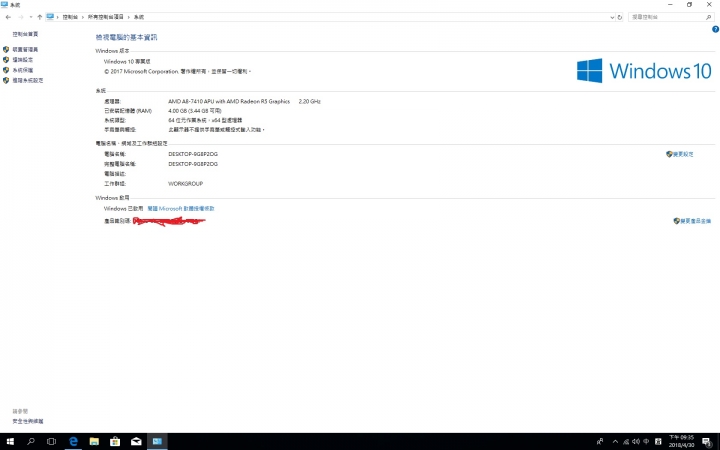
Task: Refresh the address bar location
Action: click(x=619, y=17)
